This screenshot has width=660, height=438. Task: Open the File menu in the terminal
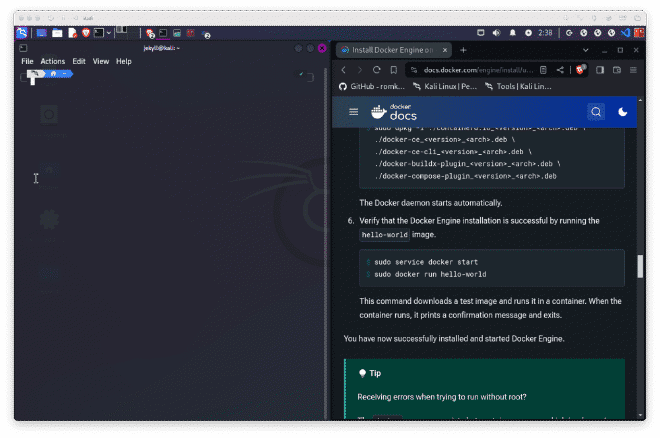27,61
